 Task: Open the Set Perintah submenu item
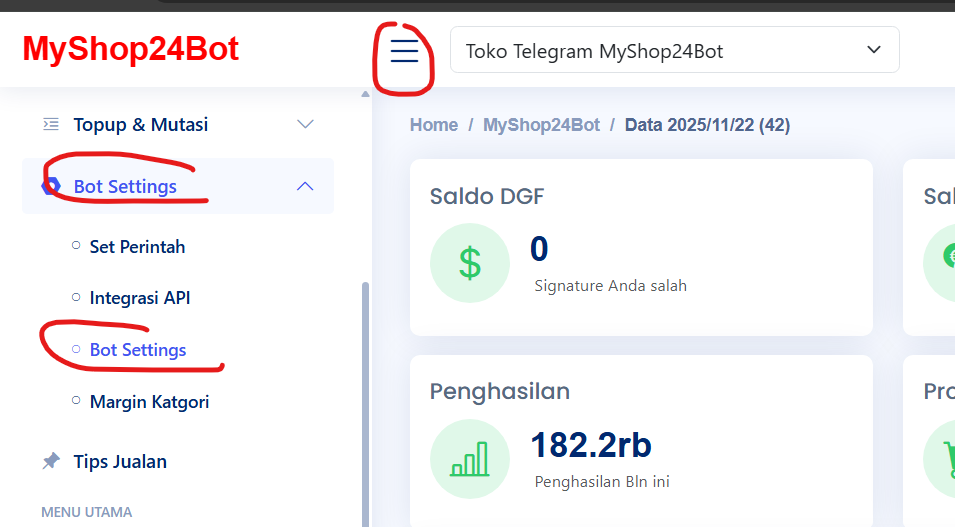point(137,247)
